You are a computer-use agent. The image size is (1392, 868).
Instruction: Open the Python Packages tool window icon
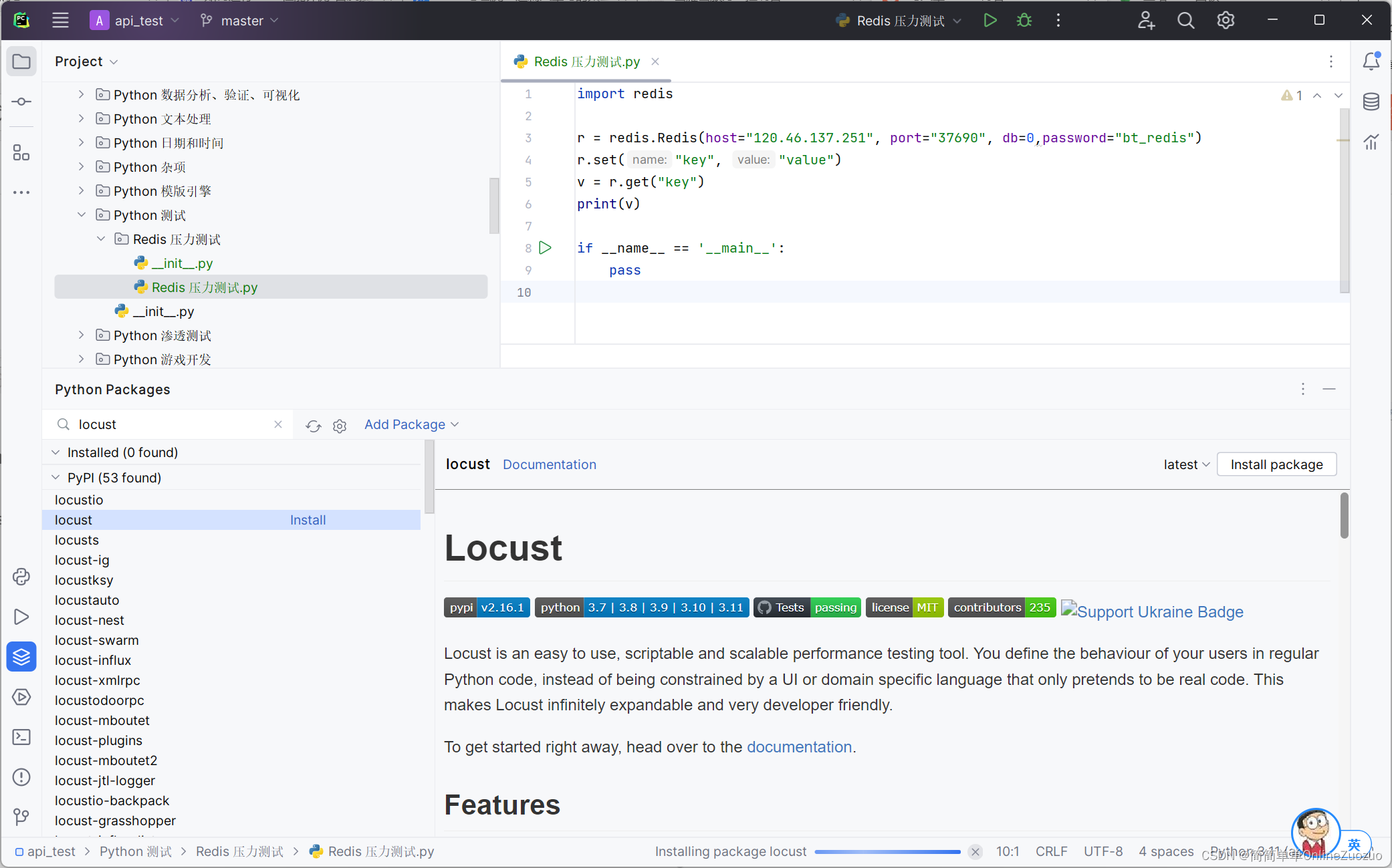click(x=21, y=657)
